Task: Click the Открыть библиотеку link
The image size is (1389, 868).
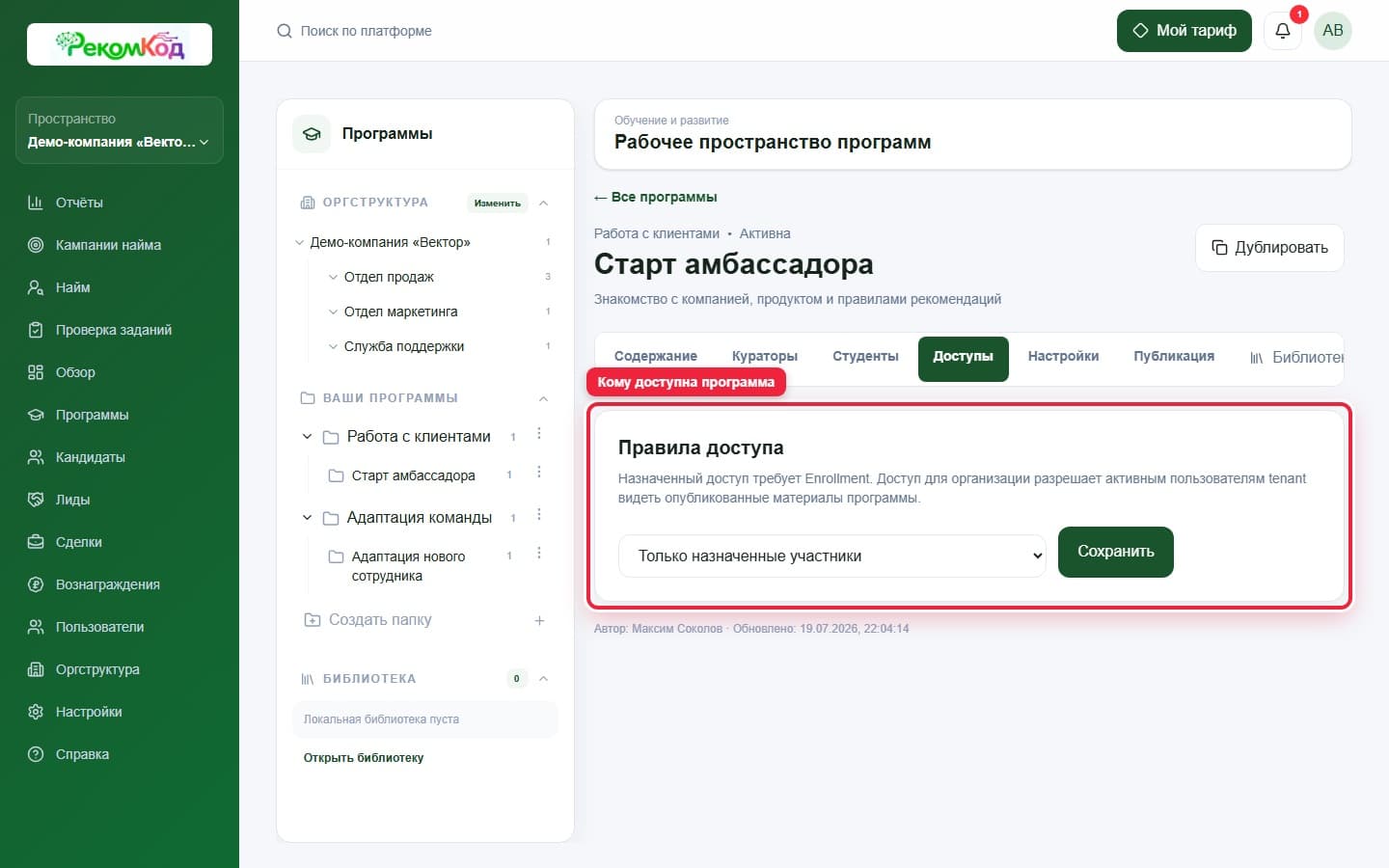Action: (364, 758)
